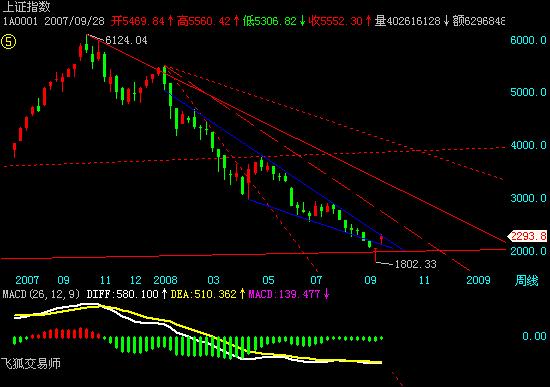Select the 6000.0 price axis label

point(528,40)
